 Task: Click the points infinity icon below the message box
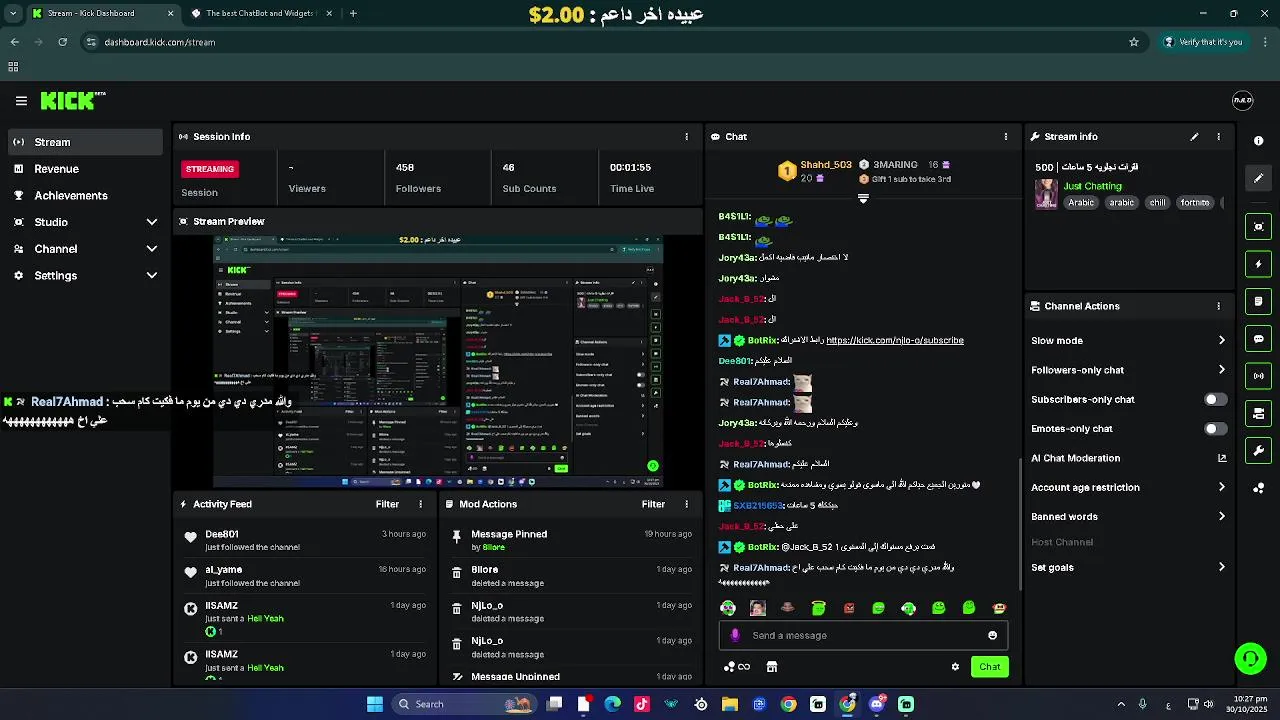[x=737, y=667]
